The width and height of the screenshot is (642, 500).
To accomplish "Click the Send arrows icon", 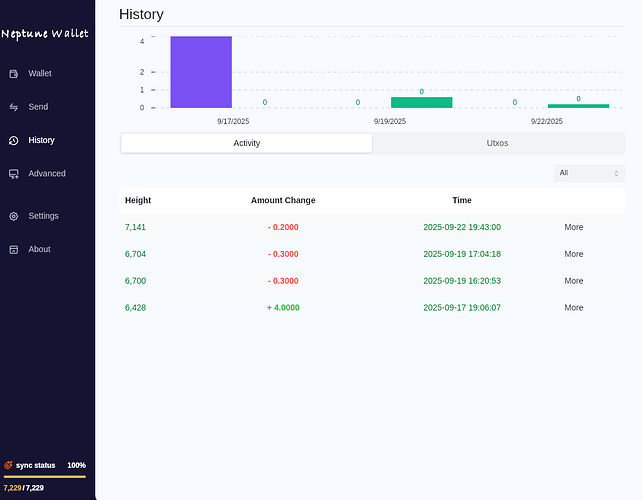I will click(x=14, y=107).
